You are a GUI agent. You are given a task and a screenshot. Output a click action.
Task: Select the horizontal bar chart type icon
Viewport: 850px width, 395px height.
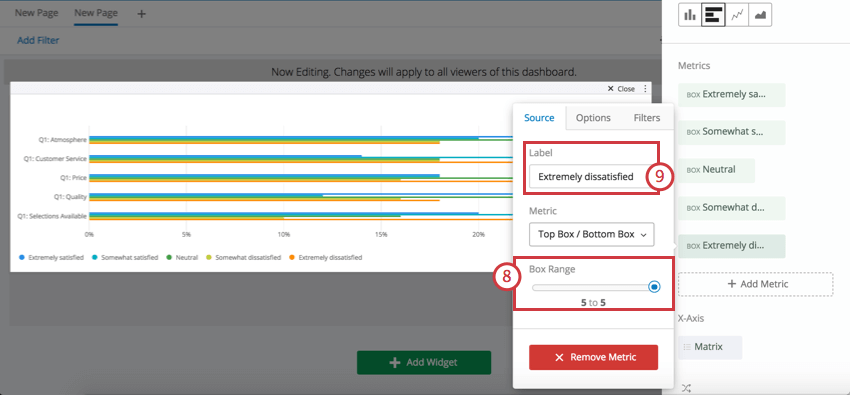pos(713,15)
